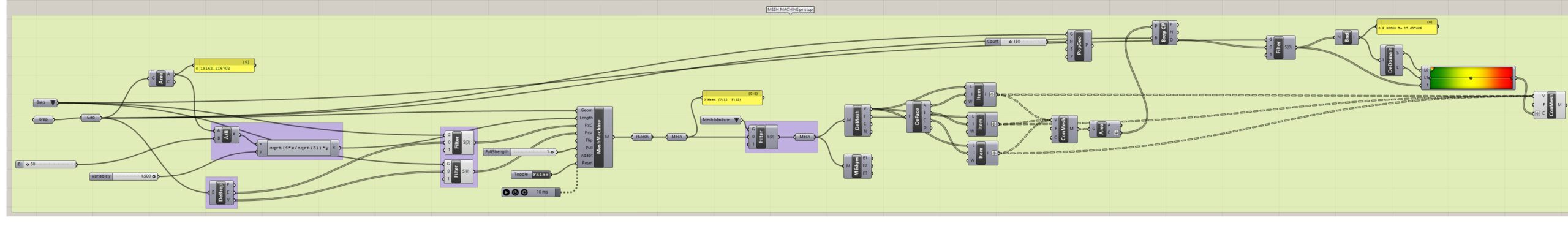
Task: Click the PMesh parameter node
Action: coord(642,137)
